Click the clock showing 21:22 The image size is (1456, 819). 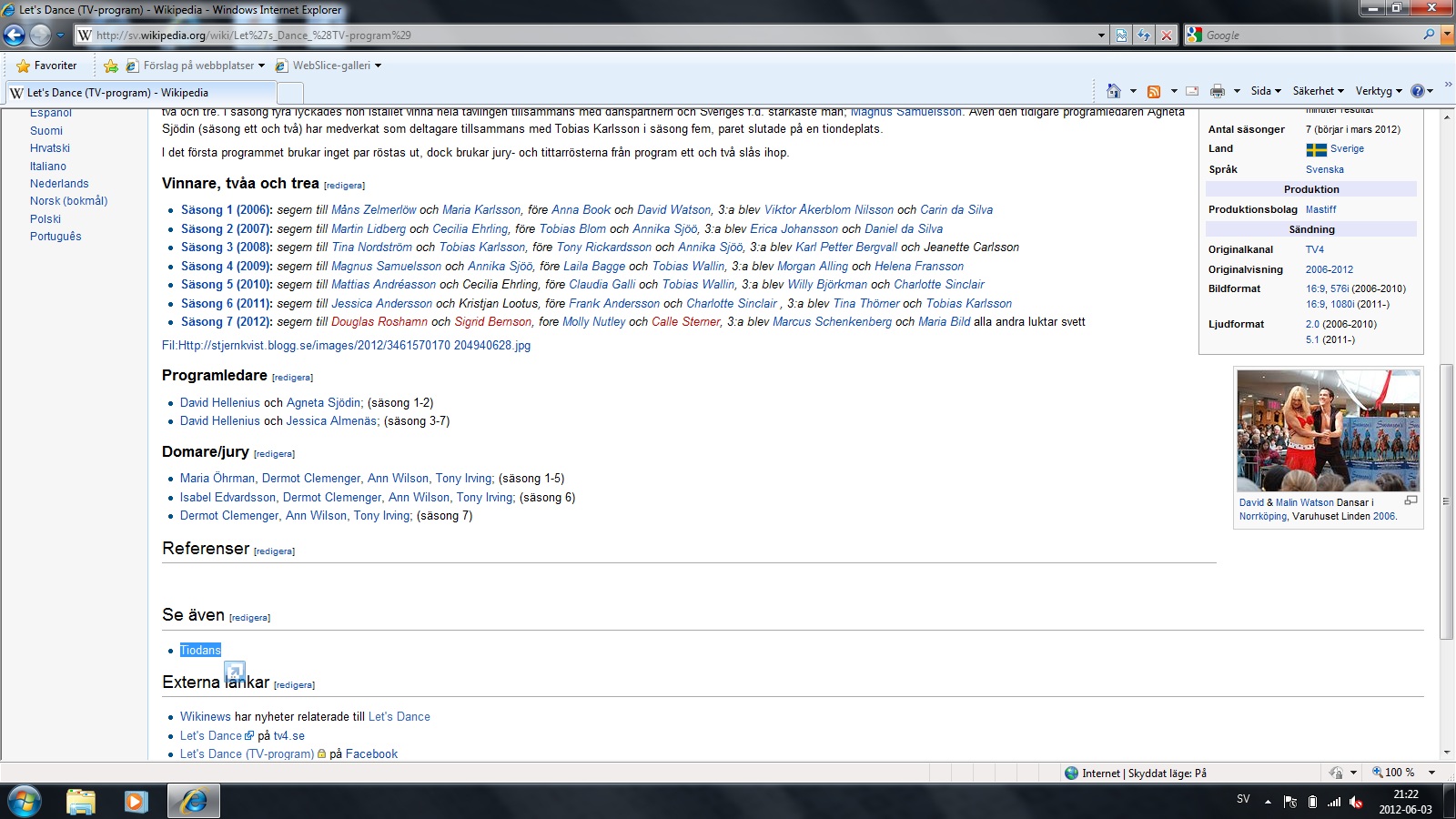pyautogui.click(x=1405, y=794)
